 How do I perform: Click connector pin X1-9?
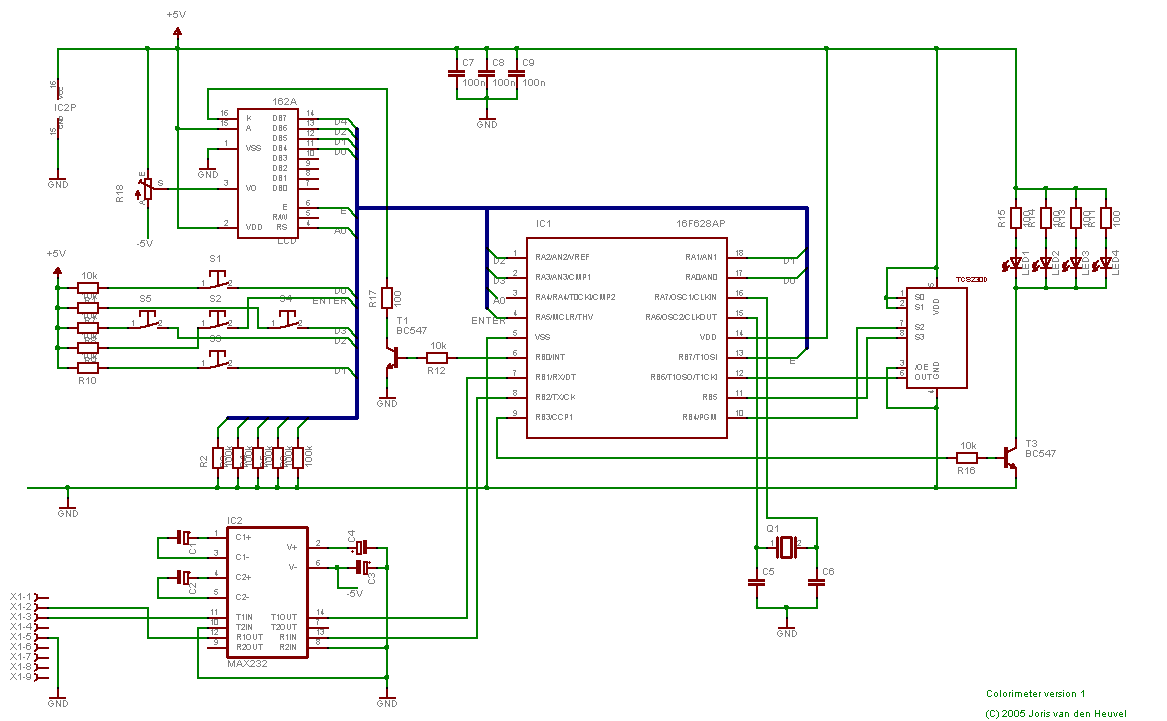click(28, 676)
